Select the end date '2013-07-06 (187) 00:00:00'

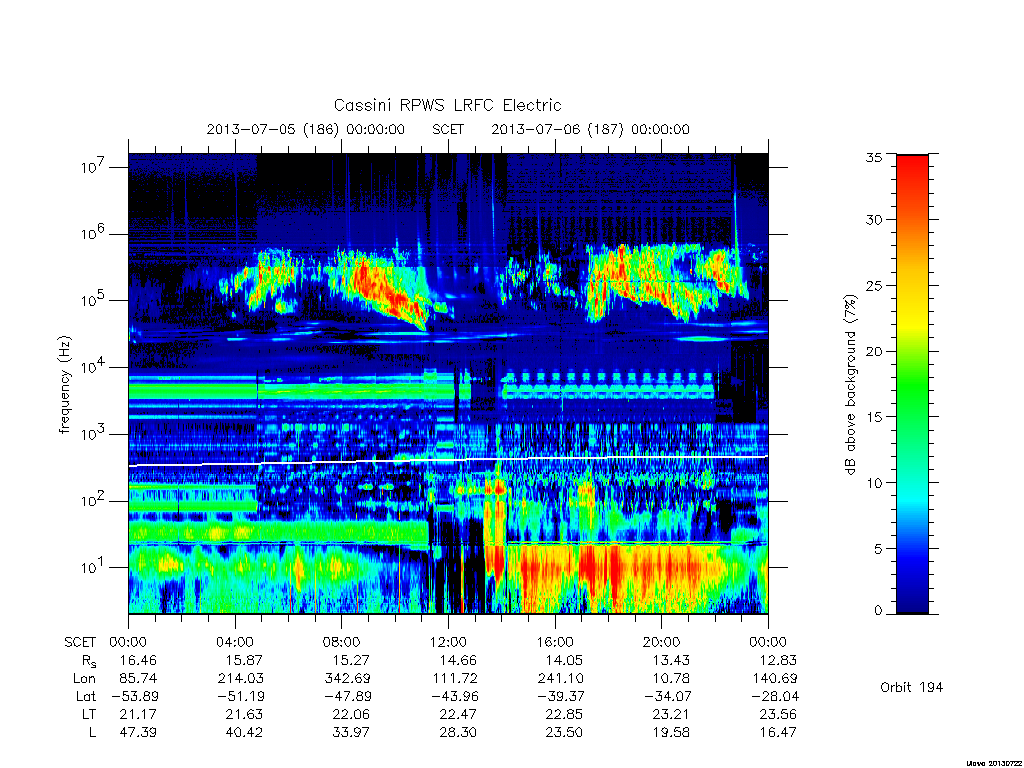tap(590, 129)
